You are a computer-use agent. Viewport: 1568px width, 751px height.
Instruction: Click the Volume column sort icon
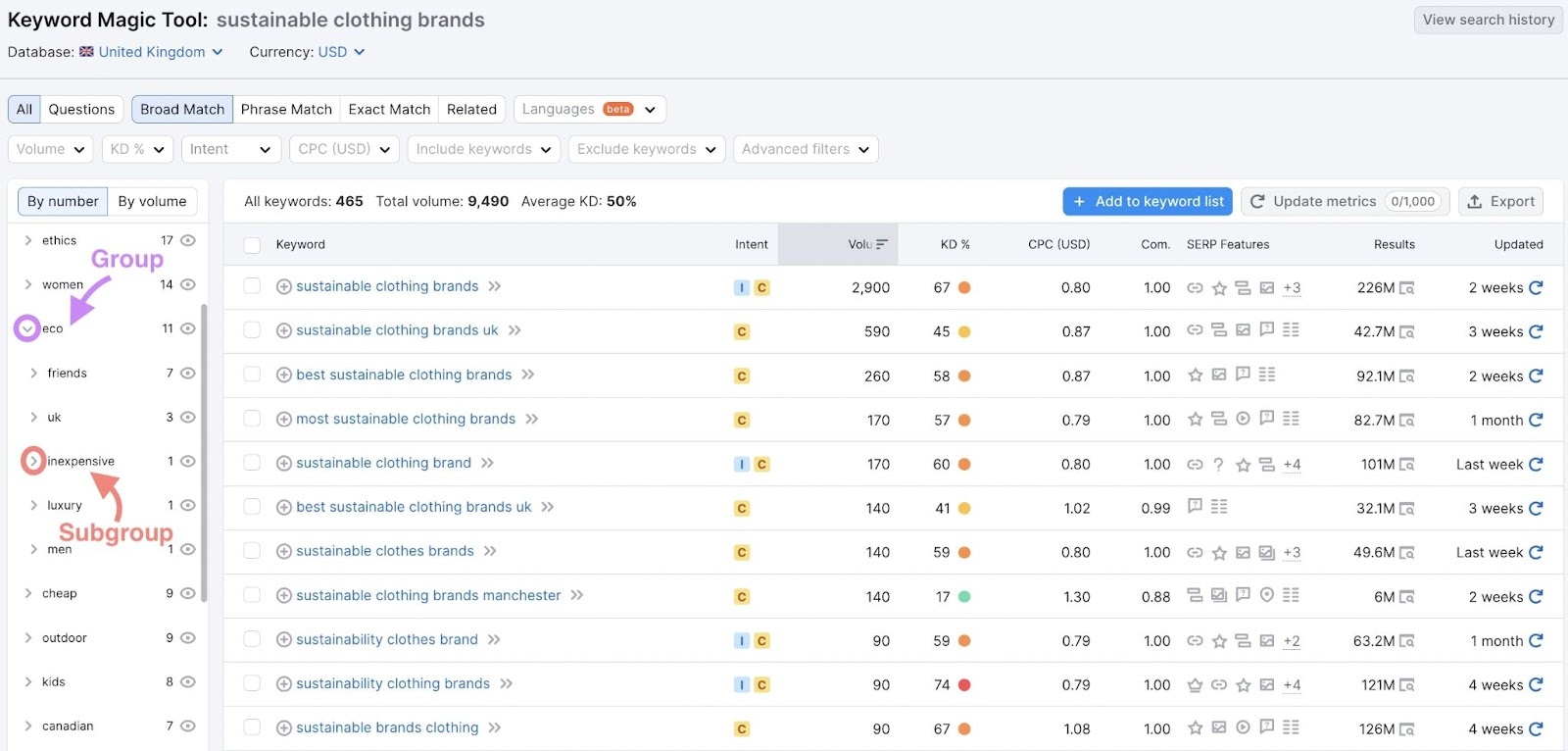click(882, 244)
